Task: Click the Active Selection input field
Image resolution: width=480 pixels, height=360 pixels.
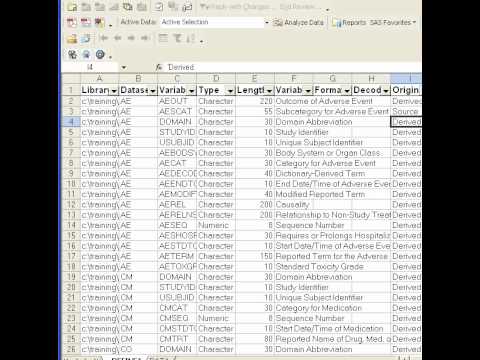Action: click(x=212, y=22)
